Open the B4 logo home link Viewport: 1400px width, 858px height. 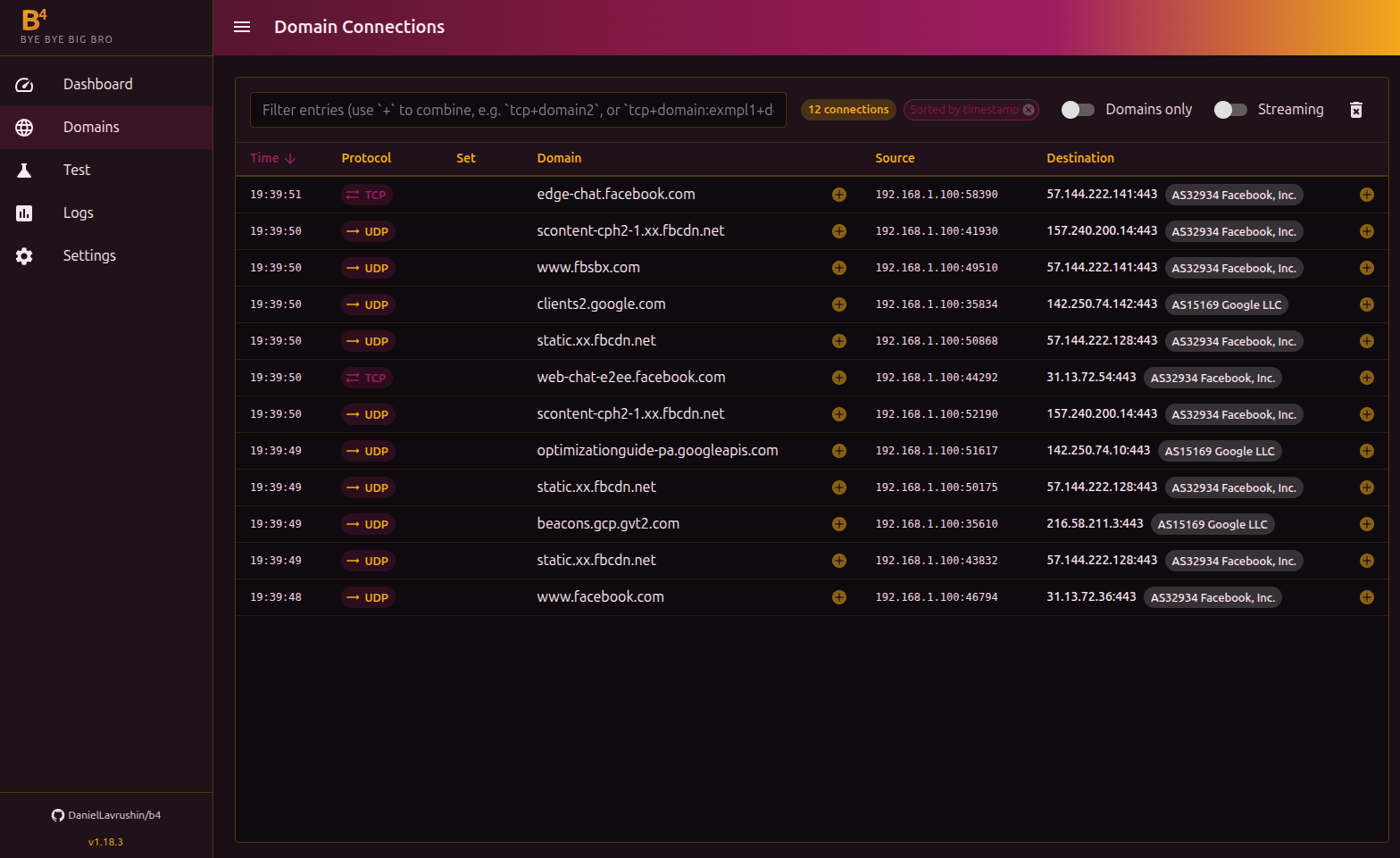pyautogui.click(x=36, y=21)
